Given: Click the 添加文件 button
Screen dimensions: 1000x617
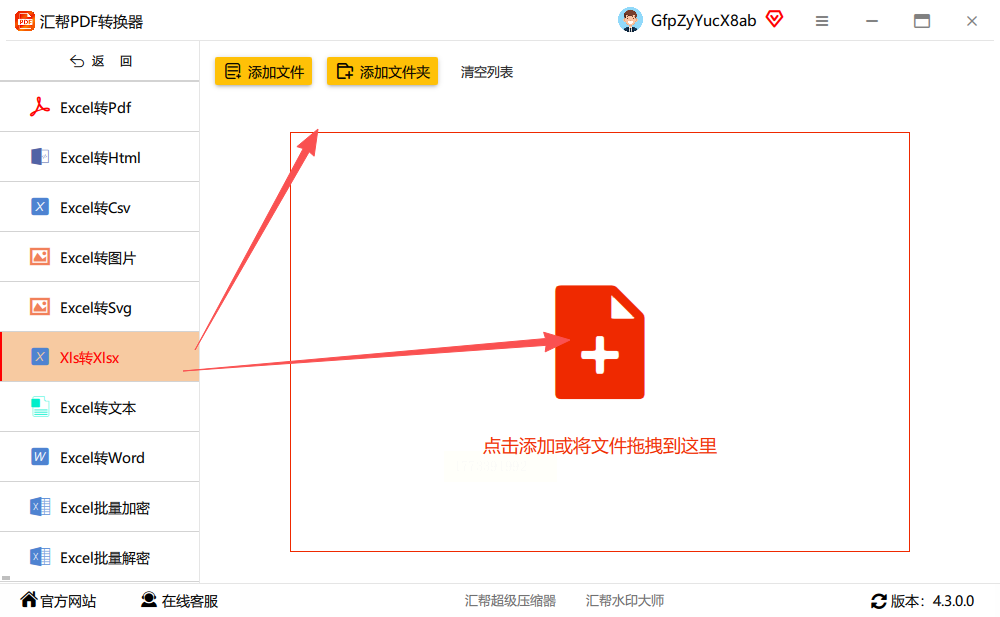Looking at the screenshot, I should (263, 71).
